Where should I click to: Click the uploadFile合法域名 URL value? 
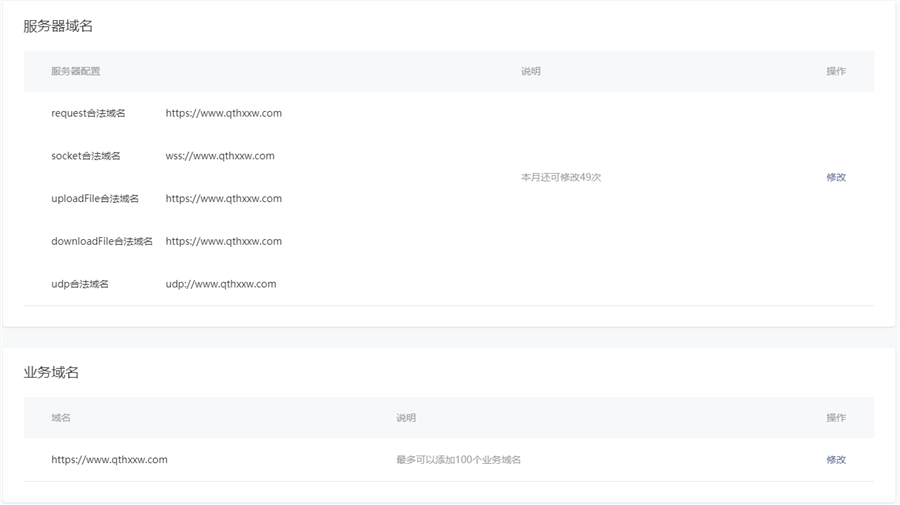224,199
